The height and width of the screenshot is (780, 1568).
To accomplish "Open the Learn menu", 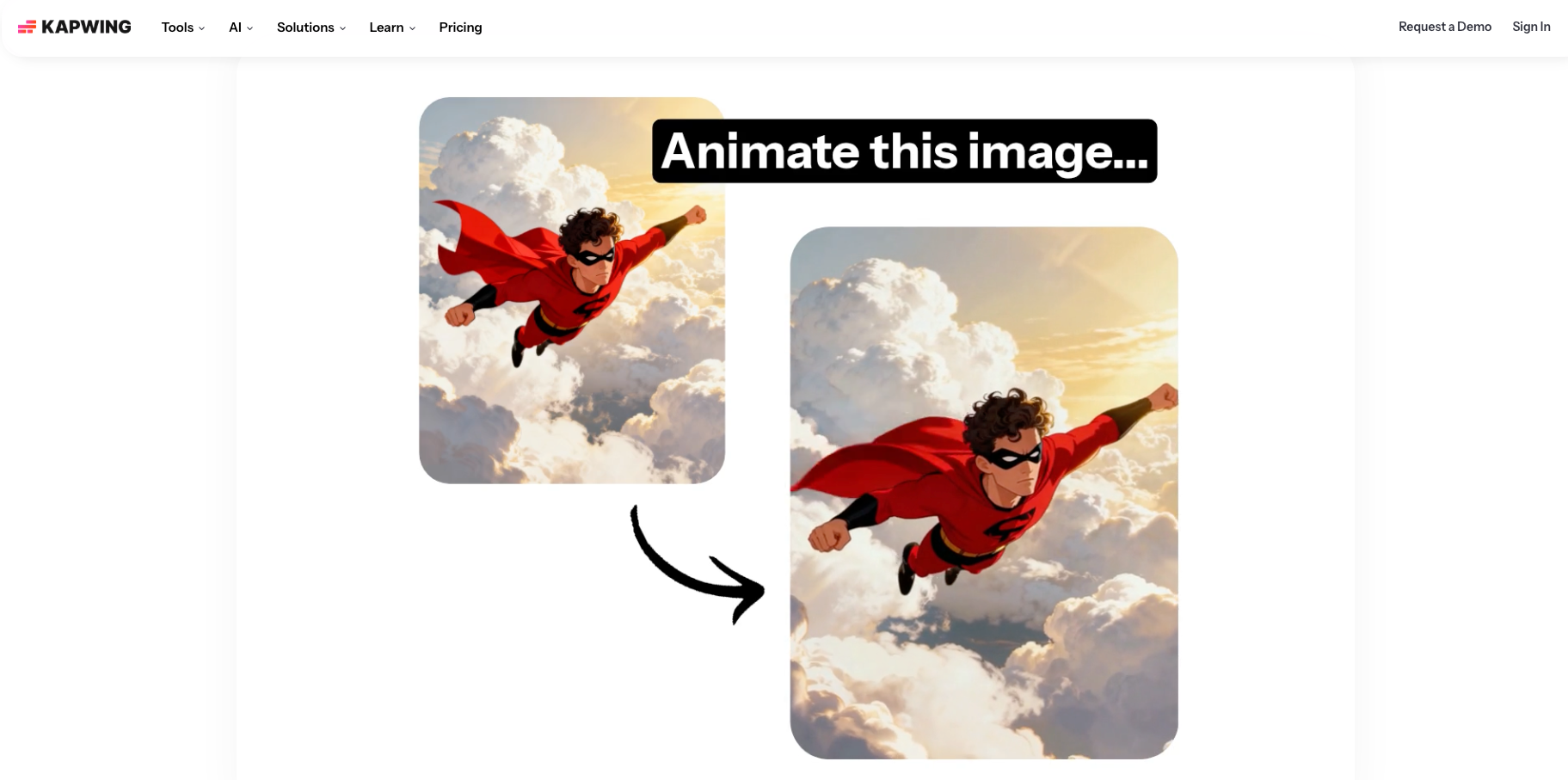I will [x=392, y=28].
